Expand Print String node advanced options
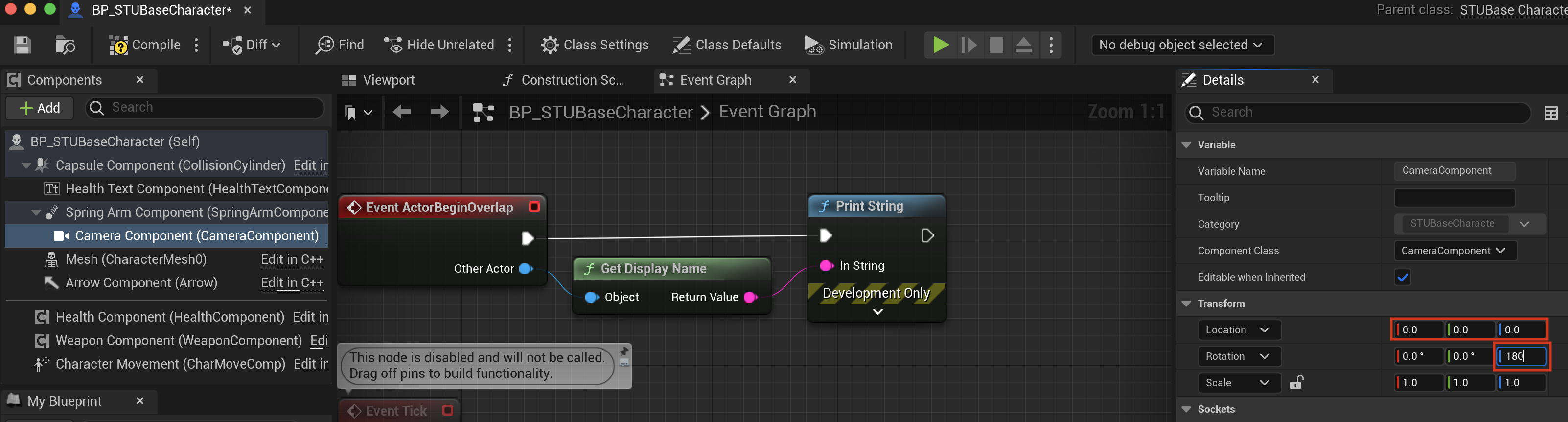 [x=877, y=312]
